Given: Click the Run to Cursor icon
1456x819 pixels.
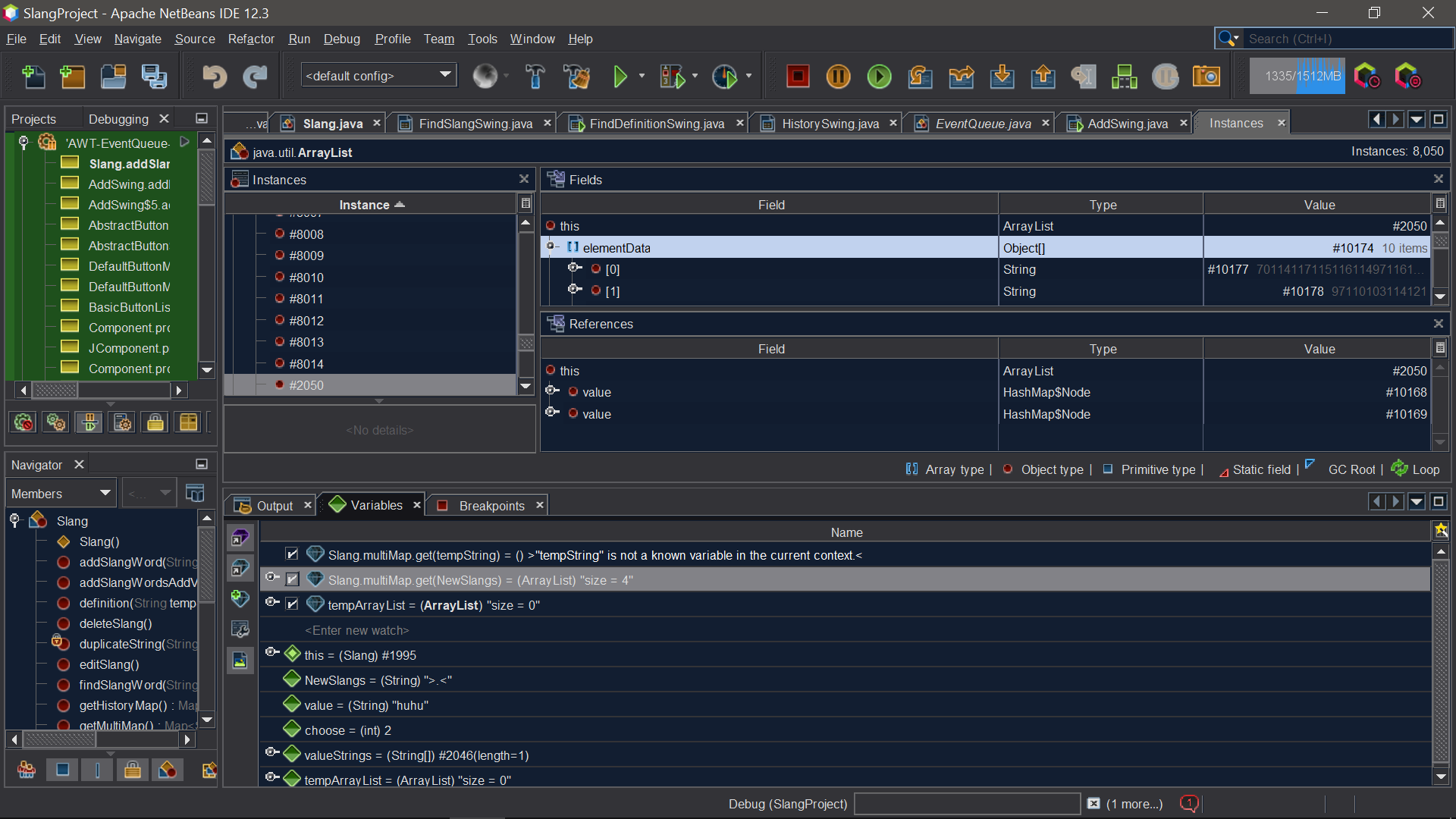Looking at the screenshot, I should coord(1084,77).
